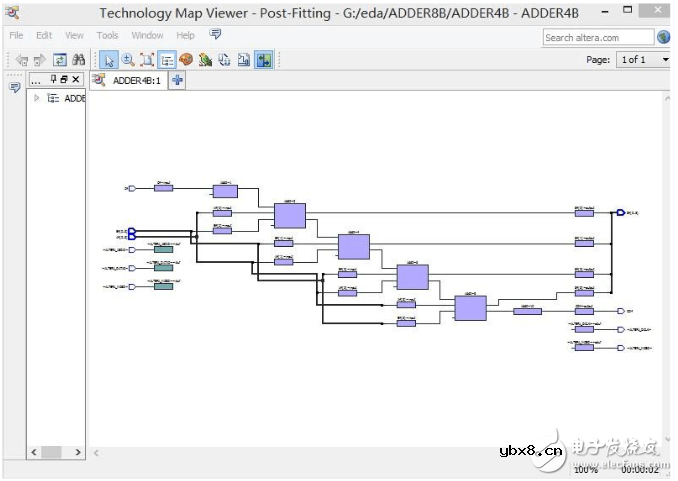Click the forward navigation arrow
This screenshot has height=481, width=678.
point(41,60)
